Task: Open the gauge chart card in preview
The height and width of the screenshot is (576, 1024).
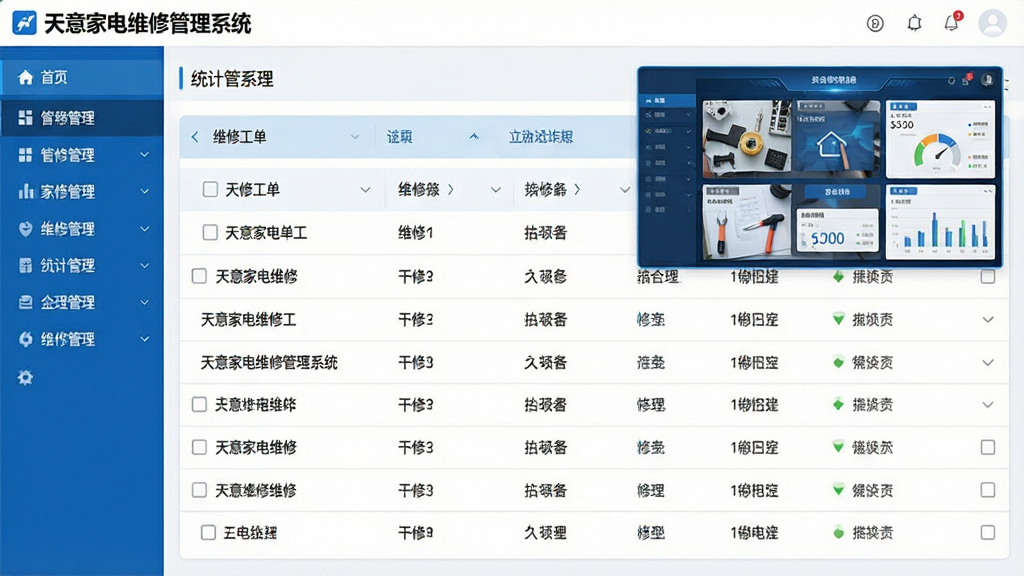Action: click(940, 139)
